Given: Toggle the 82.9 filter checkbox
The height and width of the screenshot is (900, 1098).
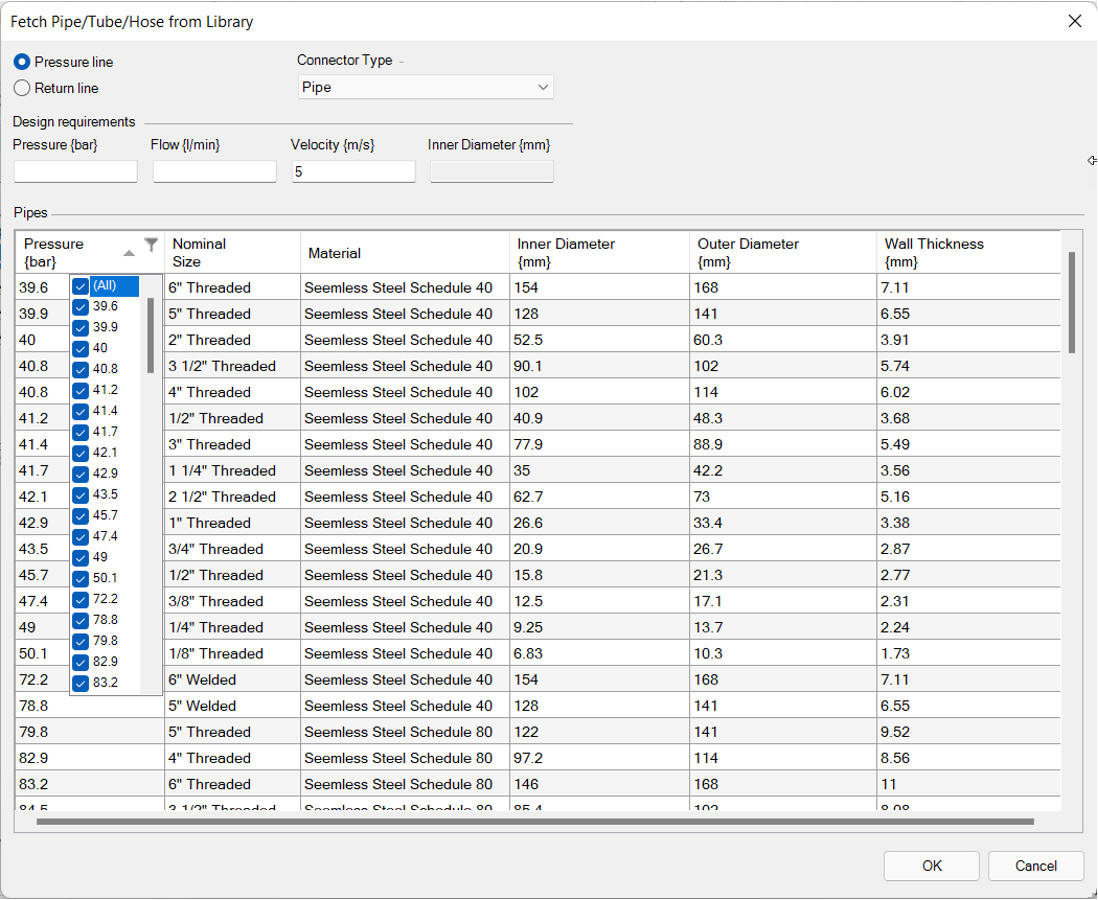Looking at the screenshot, I should pos(81,663).
